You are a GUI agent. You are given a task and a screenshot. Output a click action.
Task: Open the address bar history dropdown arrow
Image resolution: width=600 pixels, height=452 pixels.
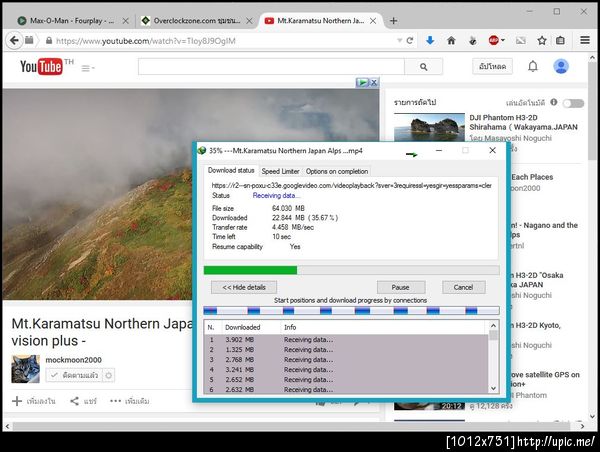[x=399, y=41]
